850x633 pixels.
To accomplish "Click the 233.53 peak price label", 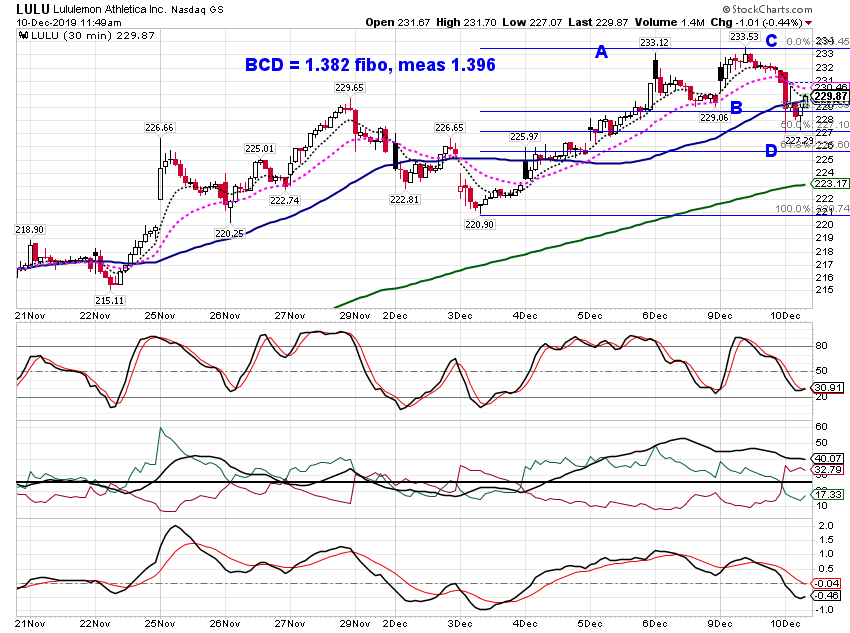I will click(x=744, y=37).
